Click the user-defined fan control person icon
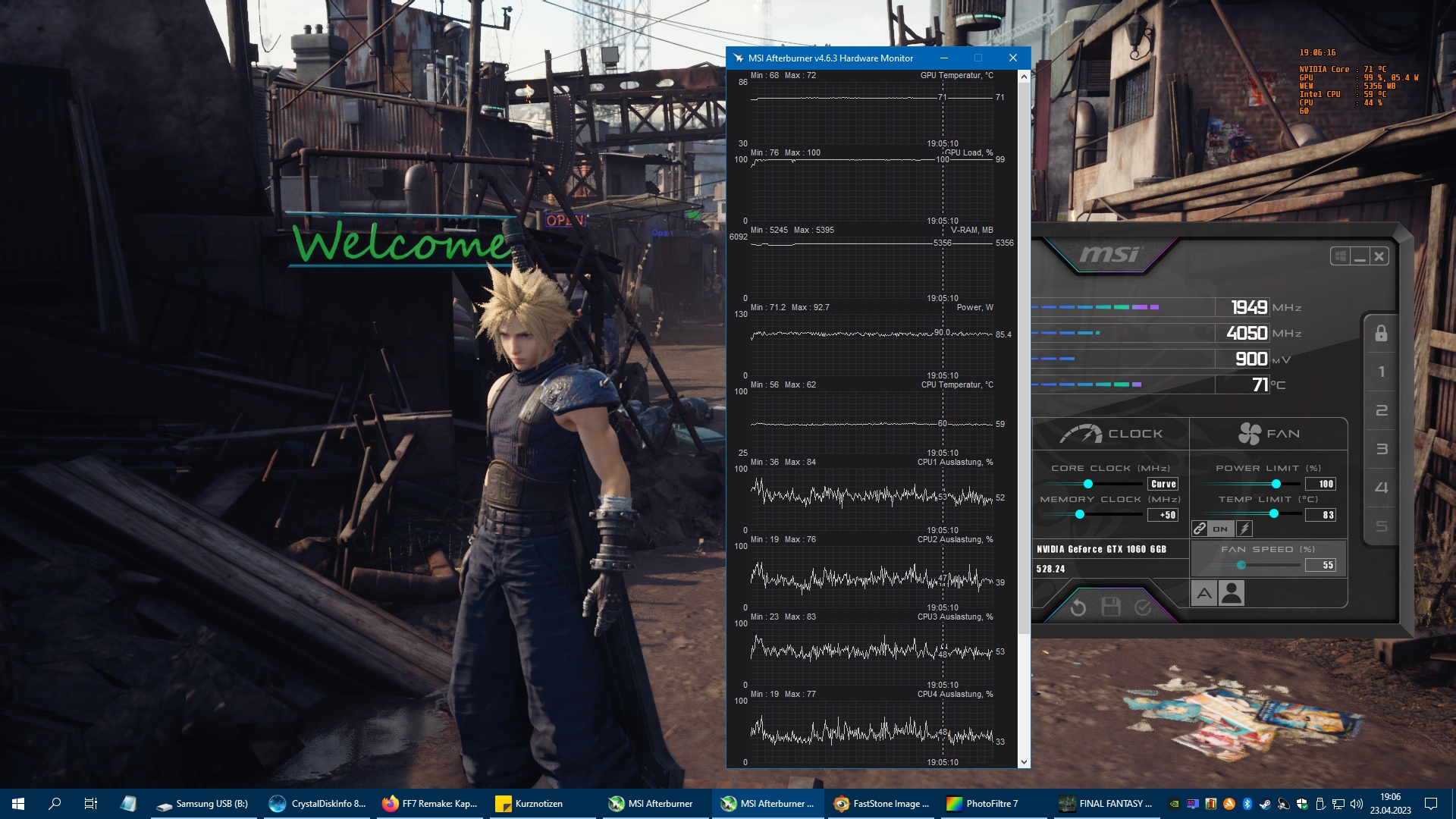 (1232, 593)
